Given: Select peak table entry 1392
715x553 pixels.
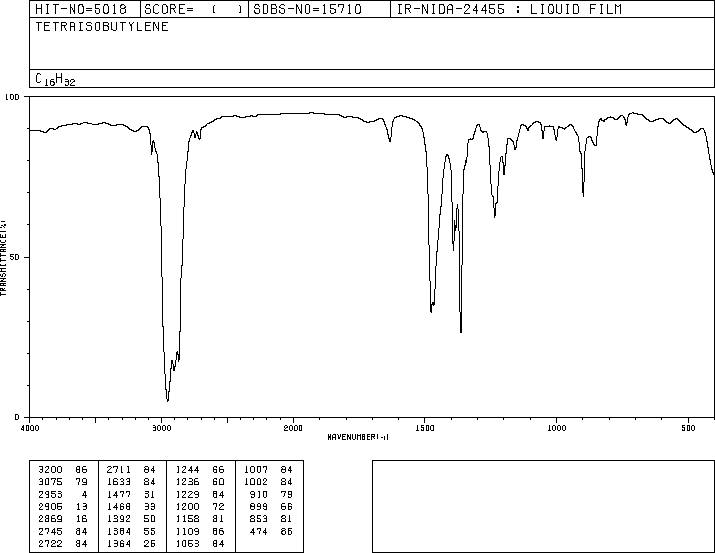Looking at the screenshot, I should click(x=119, y=519).
